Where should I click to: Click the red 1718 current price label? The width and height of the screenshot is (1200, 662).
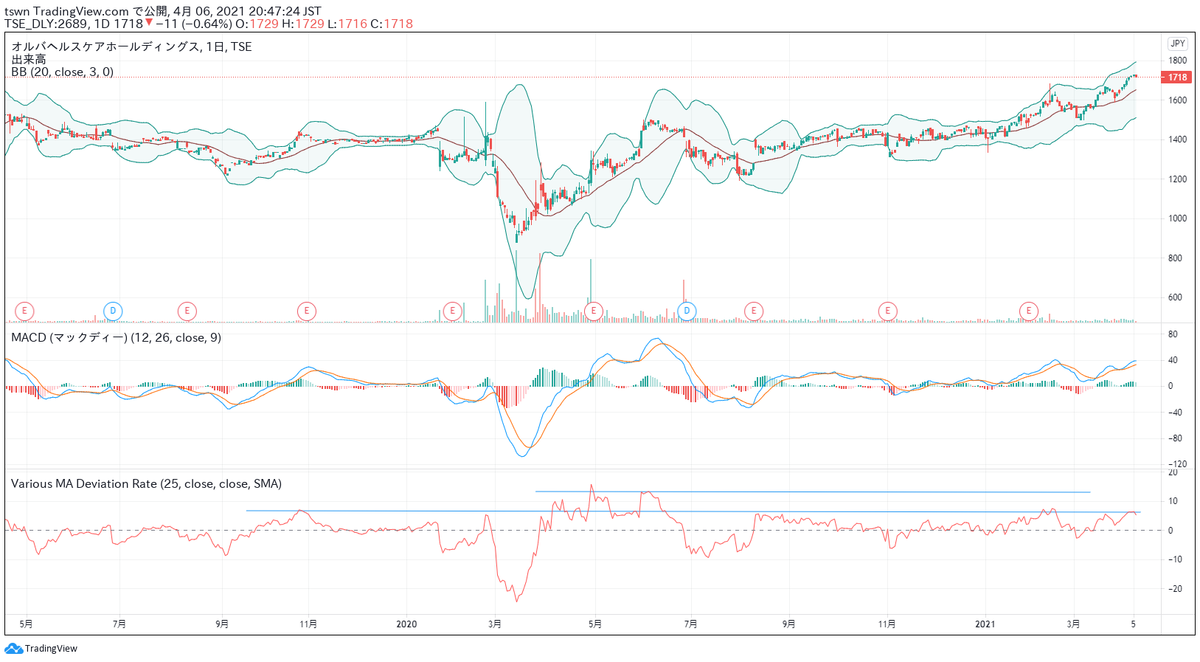click(1177, 77)
